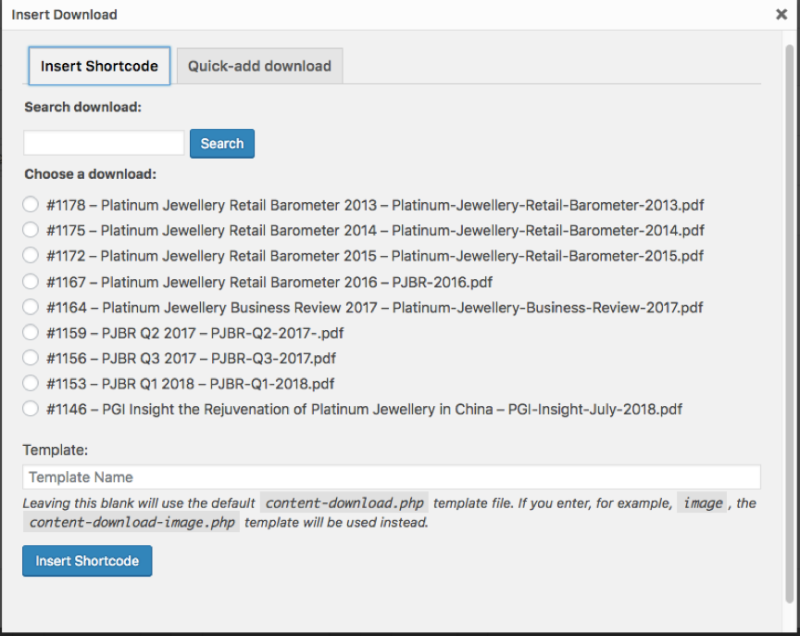Choose download #1175 Retail Barometer 2014

[x=30, y=230]
